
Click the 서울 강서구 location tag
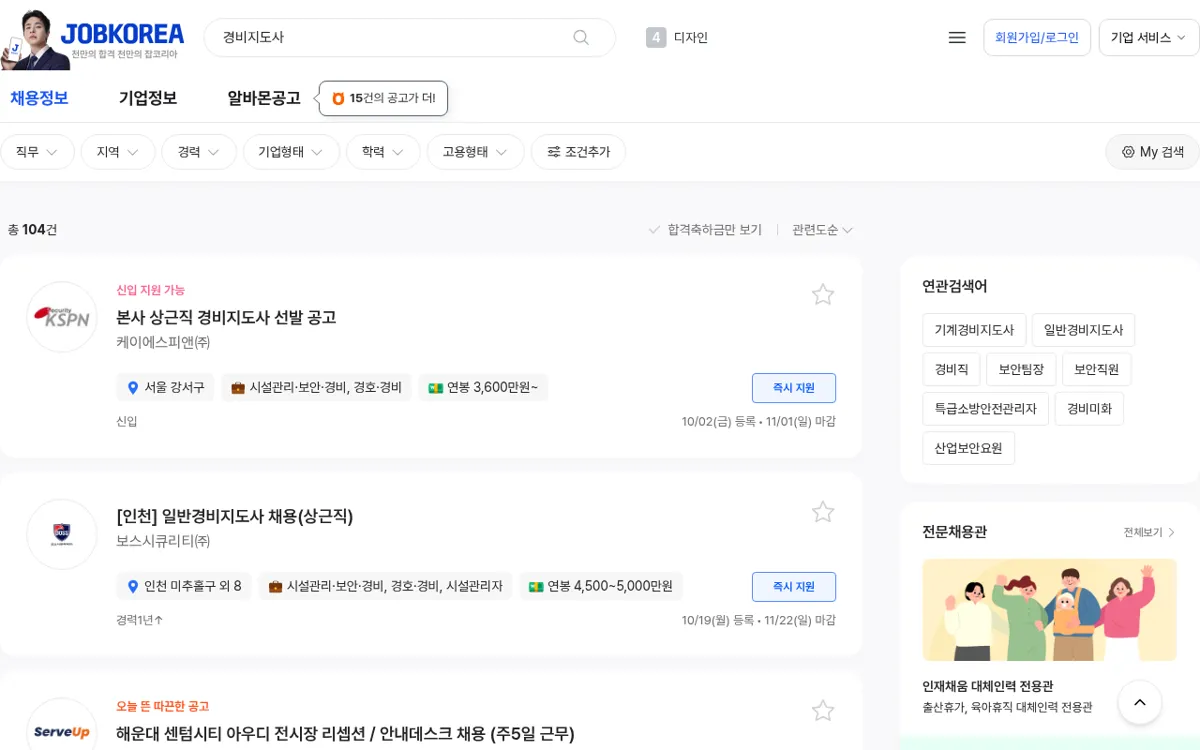165,388
